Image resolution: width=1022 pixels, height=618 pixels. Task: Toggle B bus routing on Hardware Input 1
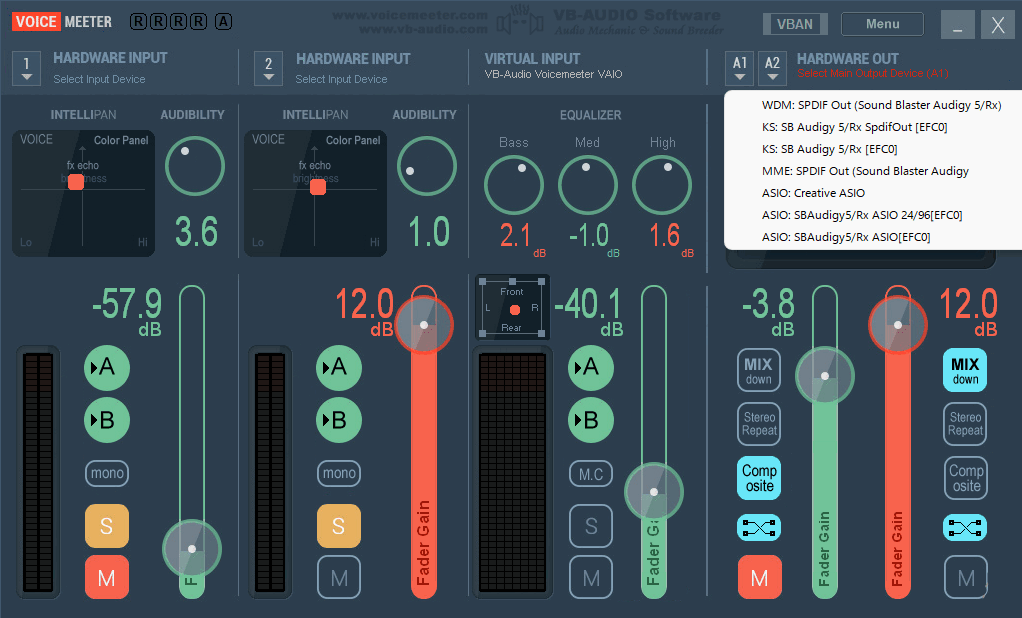[107, 420]
